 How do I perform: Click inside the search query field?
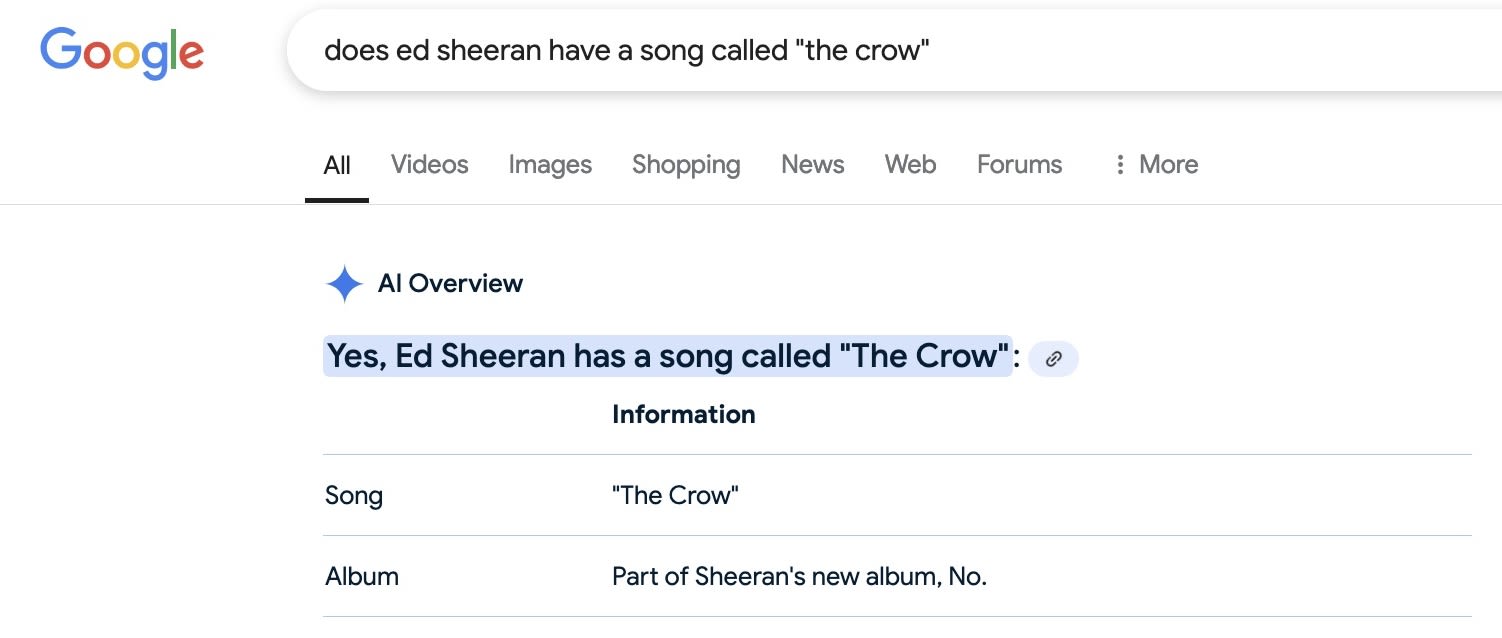point(894,50)
